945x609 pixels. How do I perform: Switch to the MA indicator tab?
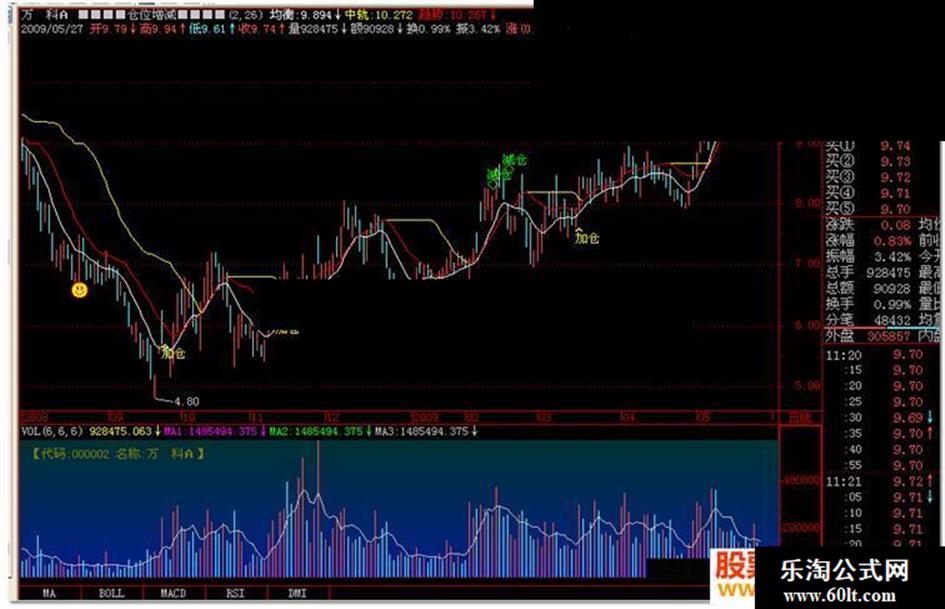click(49, 593)
